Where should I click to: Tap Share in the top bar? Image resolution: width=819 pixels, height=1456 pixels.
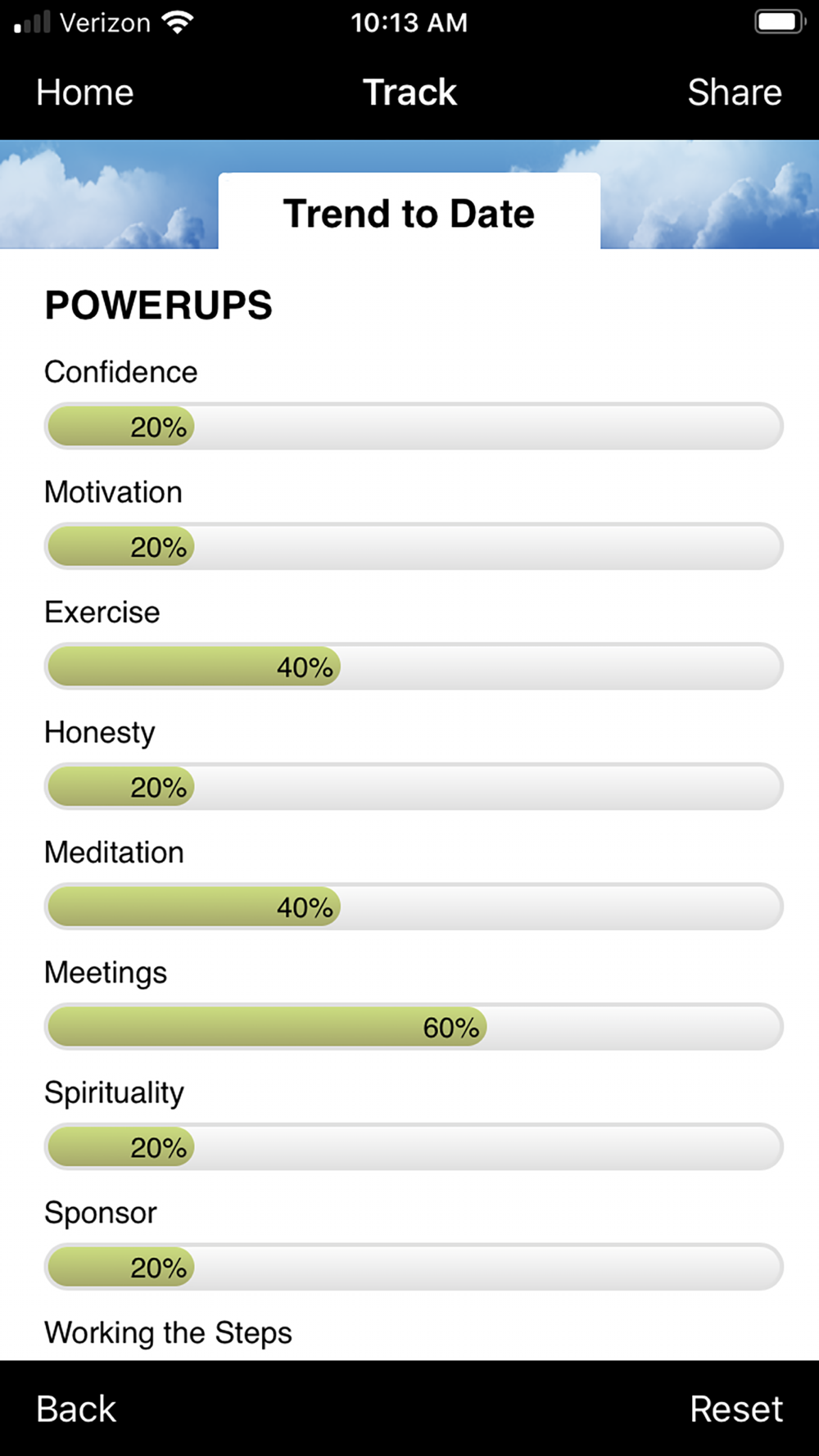click(x=735, y=93)
